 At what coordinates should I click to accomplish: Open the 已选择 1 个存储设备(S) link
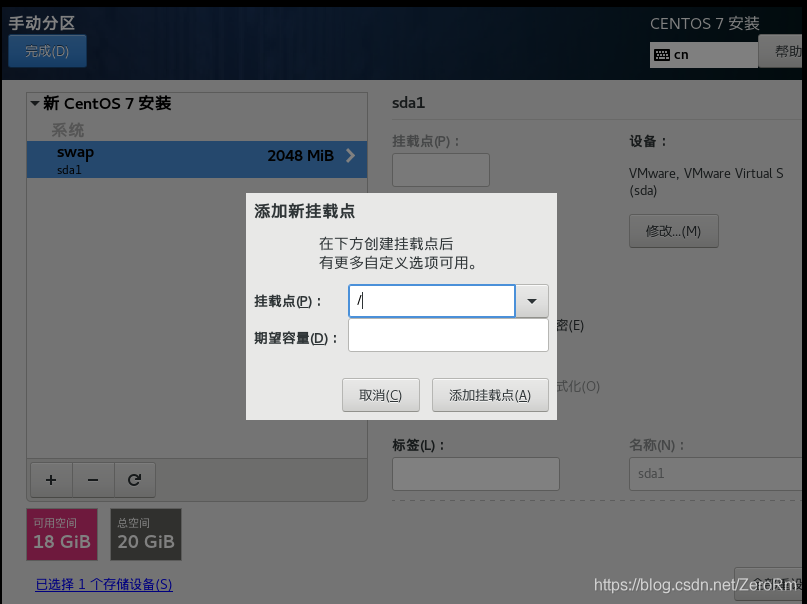(104, 584)
